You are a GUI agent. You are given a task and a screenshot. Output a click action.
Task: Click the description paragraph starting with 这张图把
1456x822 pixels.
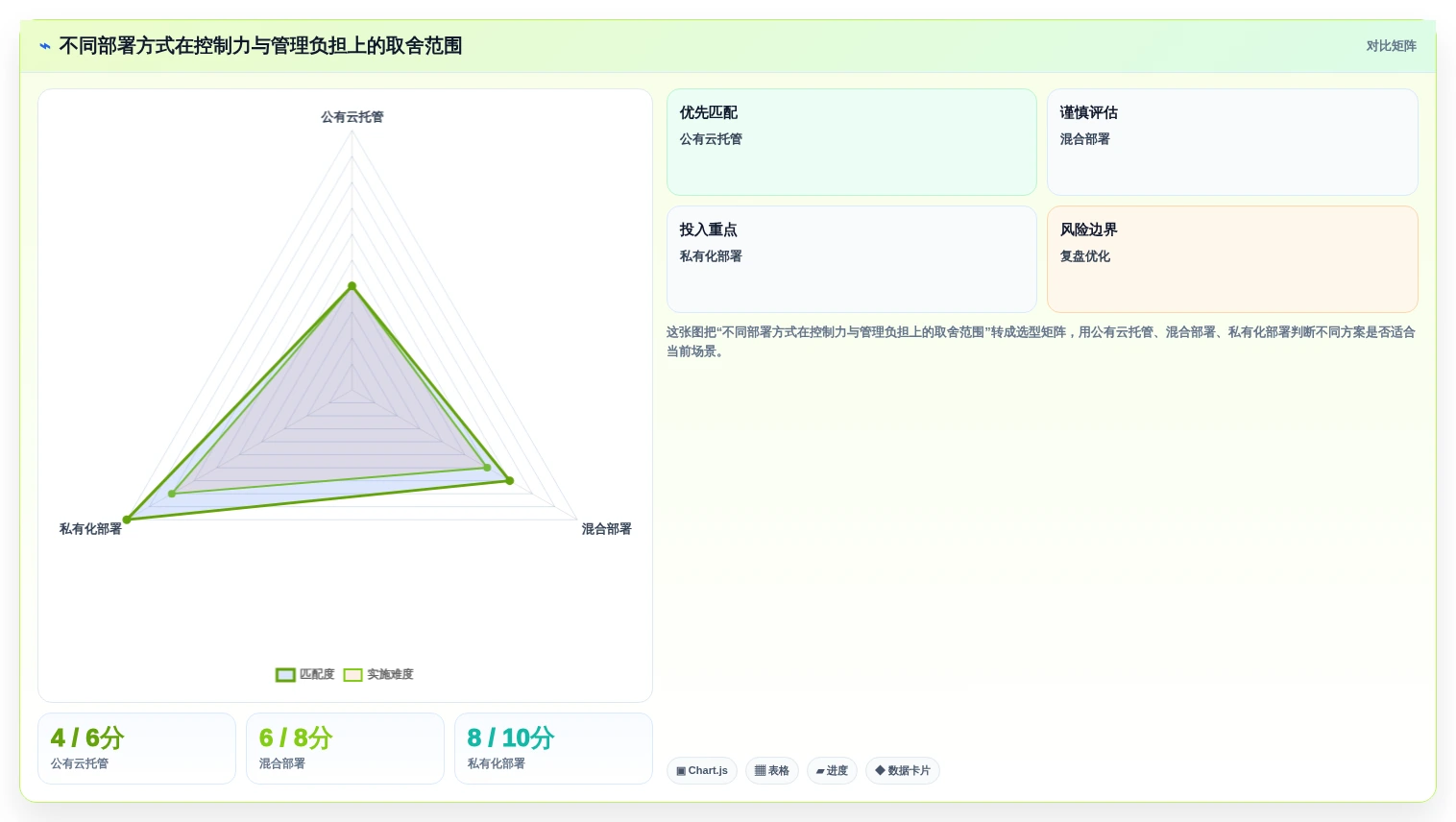click(1041, 342)
